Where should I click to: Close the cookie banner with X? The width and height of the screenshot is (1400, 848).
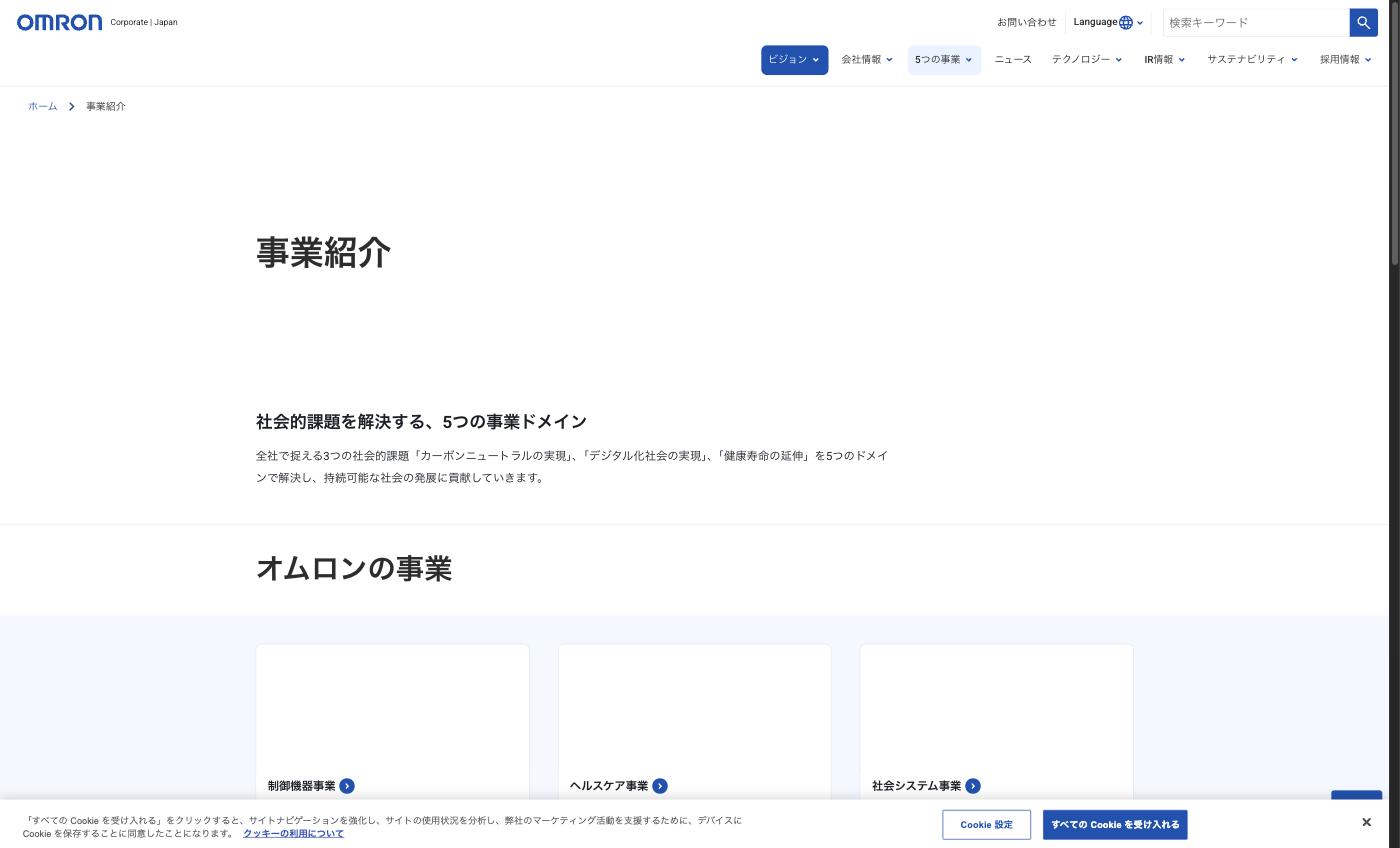[1366, 822]
